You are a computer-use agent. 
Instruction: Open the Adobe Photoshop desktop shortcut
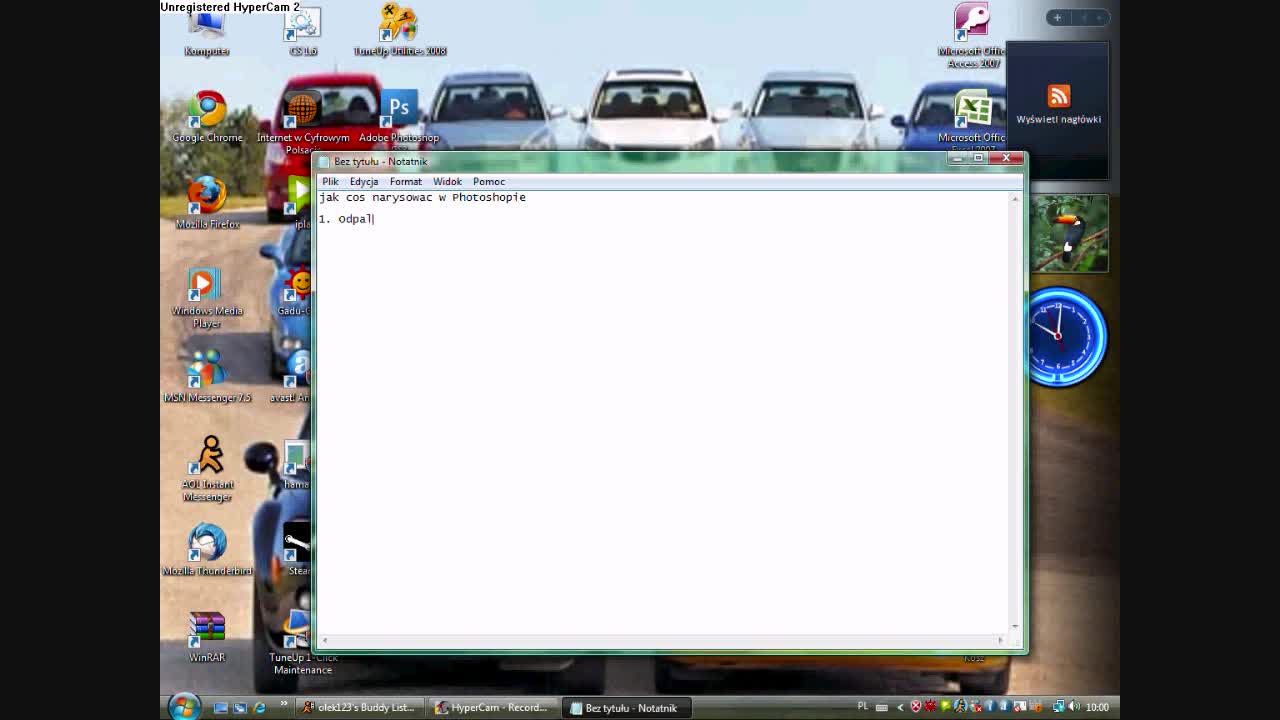[x=399, y=112]
